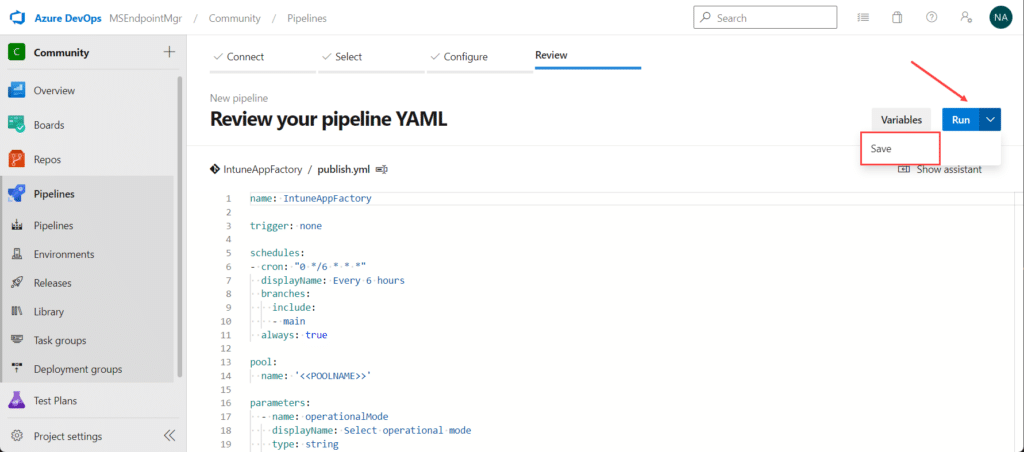Open the help question mark icon

click(x=932, y=18)
